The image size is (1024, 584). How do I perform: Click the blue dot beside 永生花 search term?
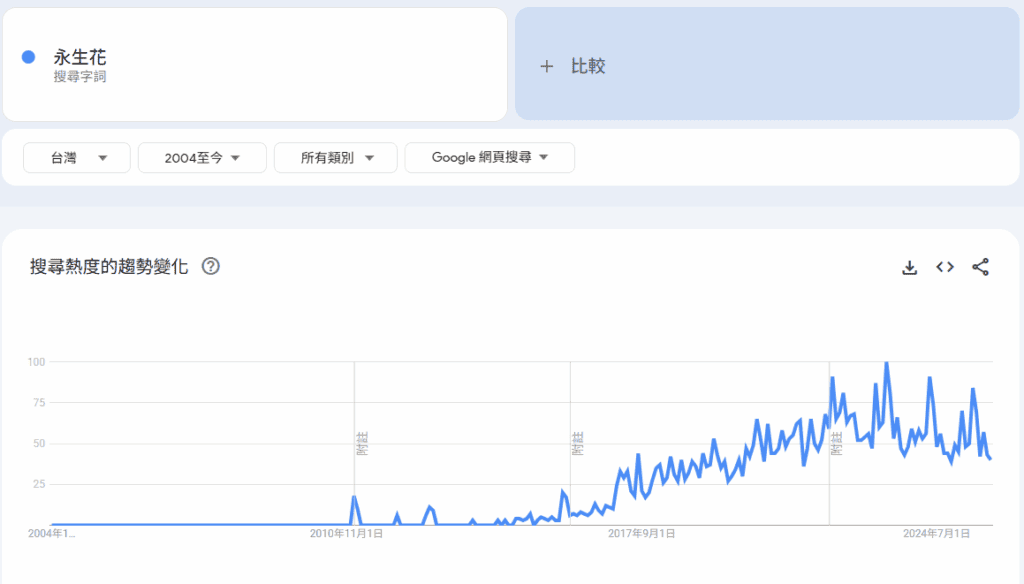coord(29,57)
